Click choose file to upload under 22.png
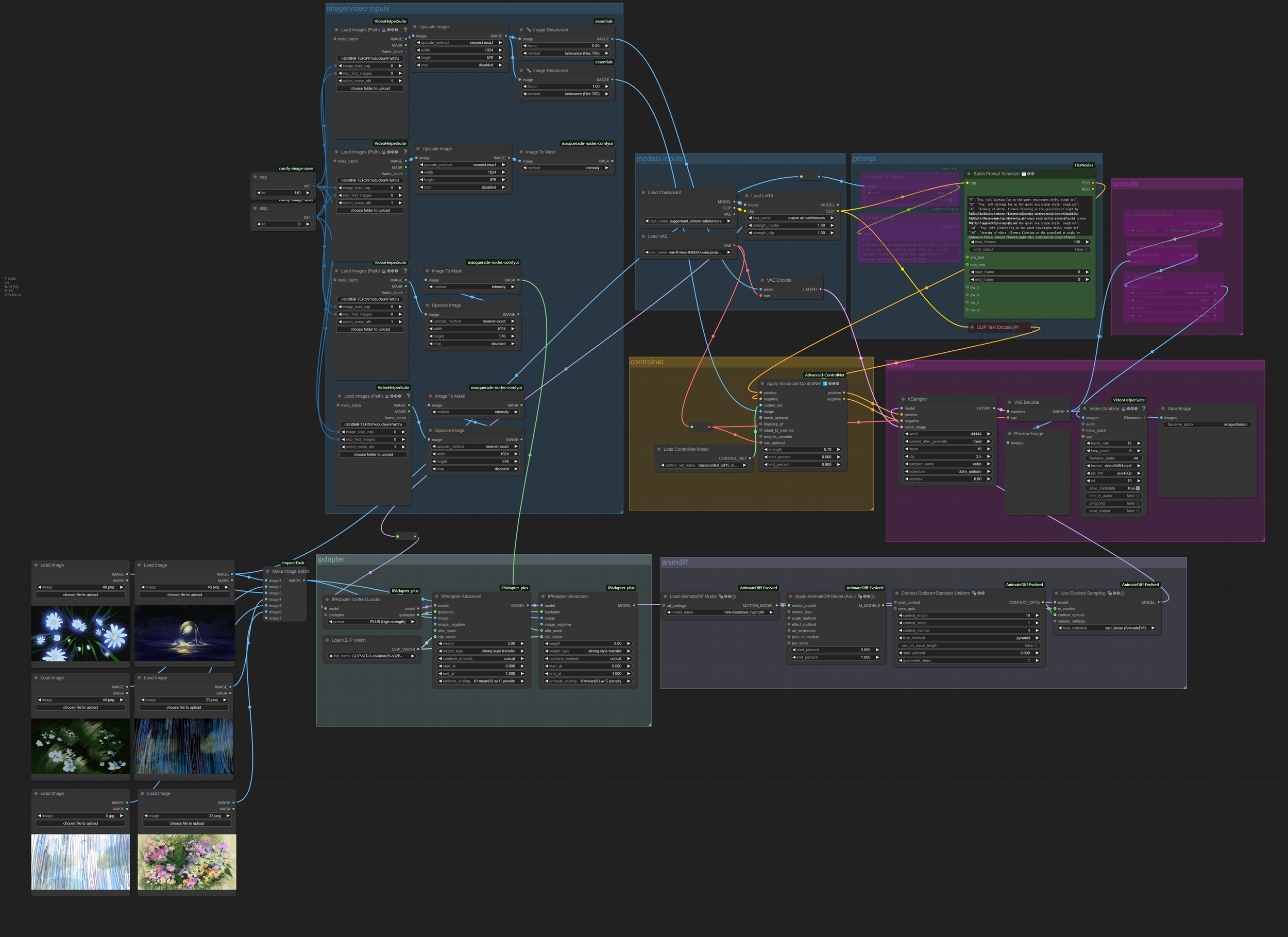 pos(184,708)
